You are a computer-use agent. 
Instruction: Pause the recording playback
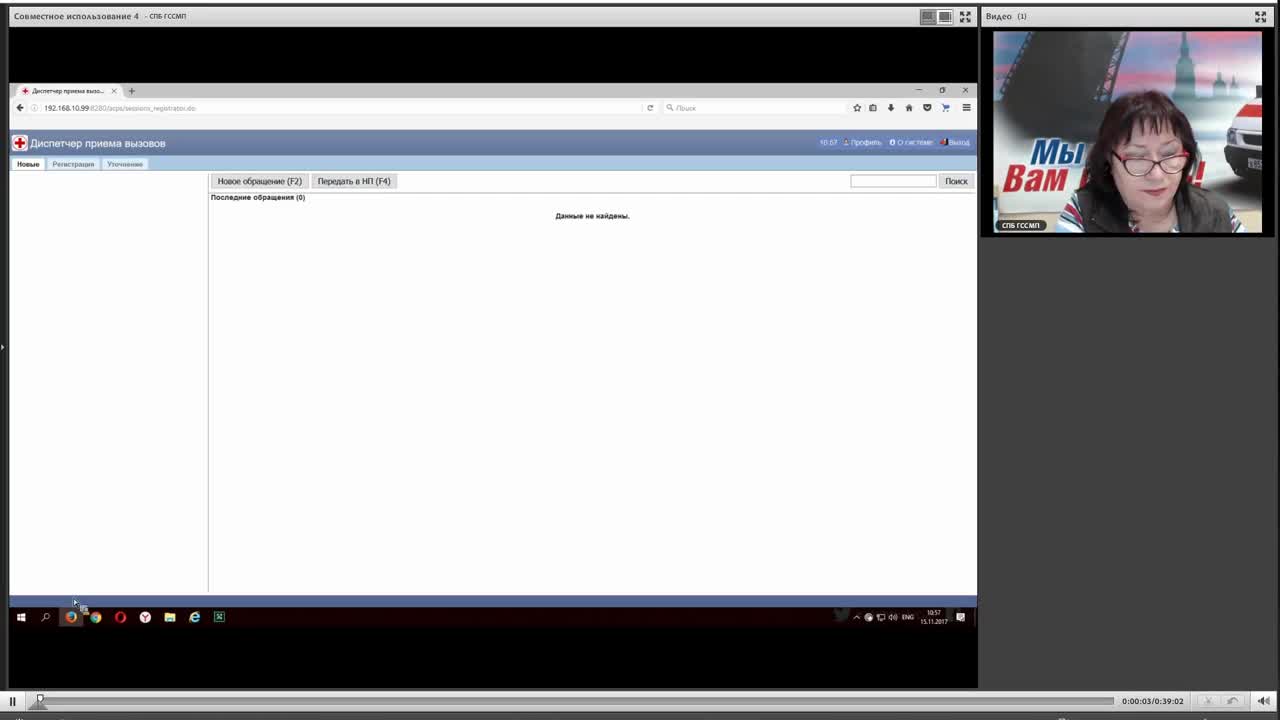tap(12, 701)
